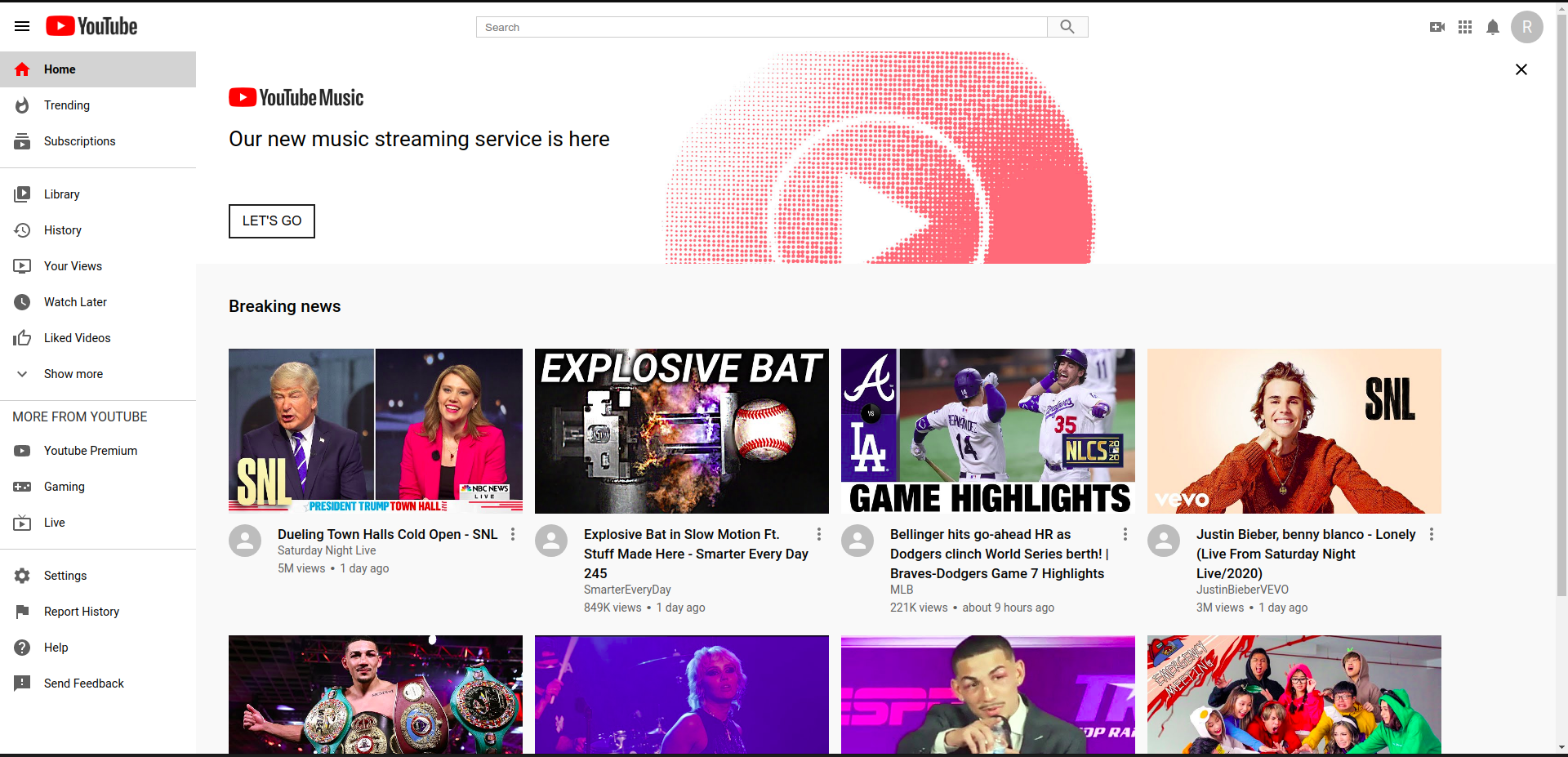Open options for Dueling Town Halls video

tap(513, 534)
